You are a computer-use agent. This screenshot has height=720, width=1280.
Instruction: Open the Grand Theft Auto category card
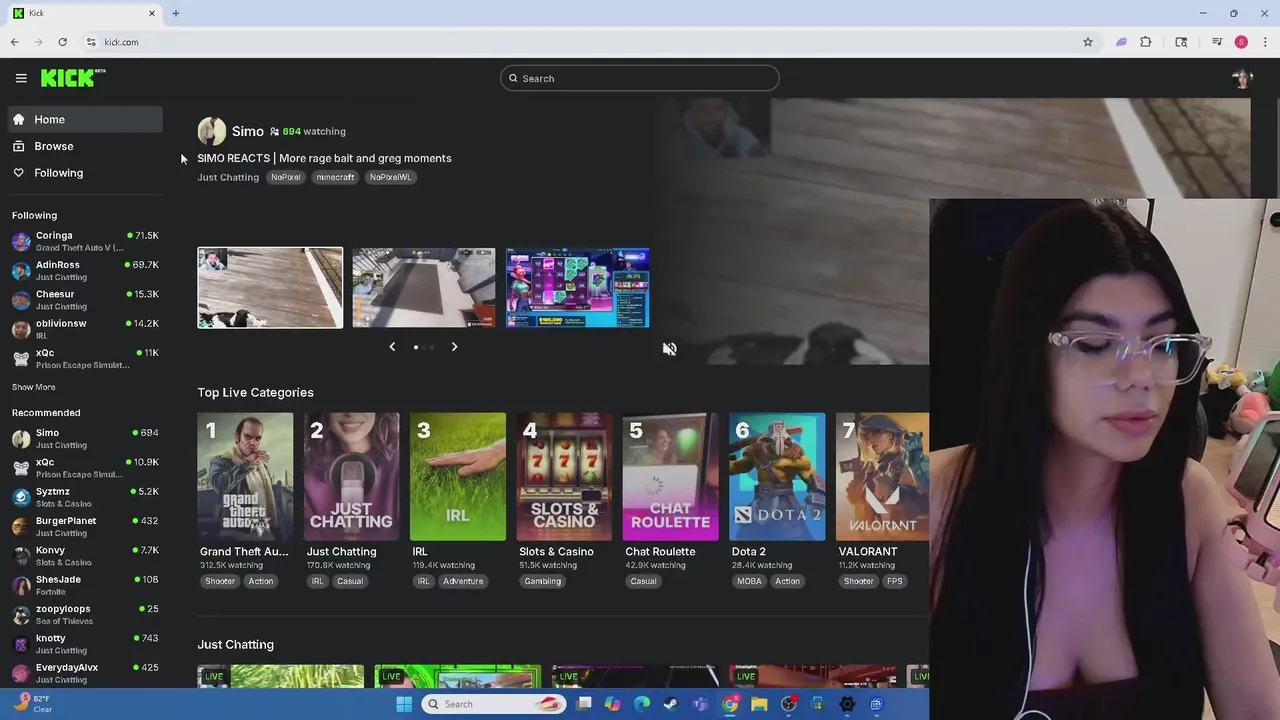(245, 477)
